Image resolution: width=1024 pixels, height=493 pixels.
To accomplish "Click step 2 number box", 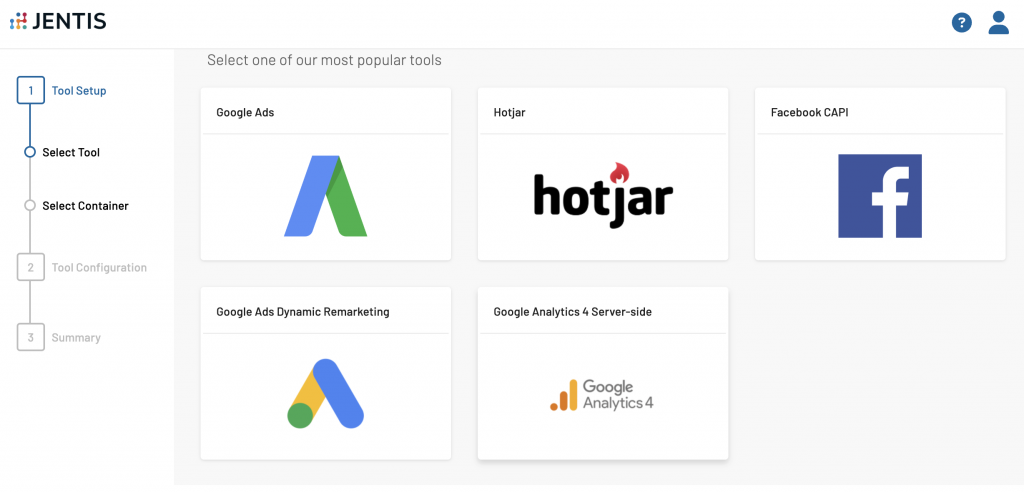I will coord(31,268).
